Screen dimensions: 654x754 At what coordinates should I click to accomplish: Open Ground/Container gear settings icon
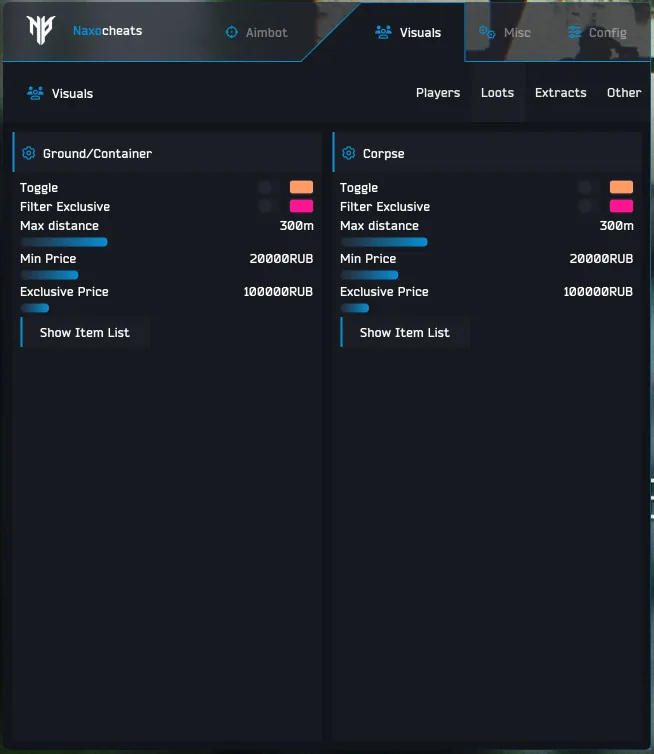[x=29, y=153]
